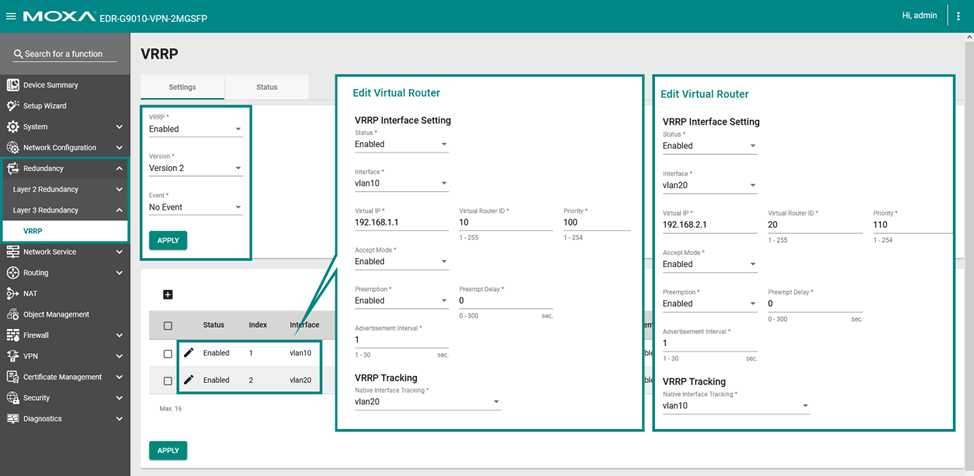Open the VRRP Enabled dropdown
The height and width of the screenshot is (476, 974).
(195, 129)
